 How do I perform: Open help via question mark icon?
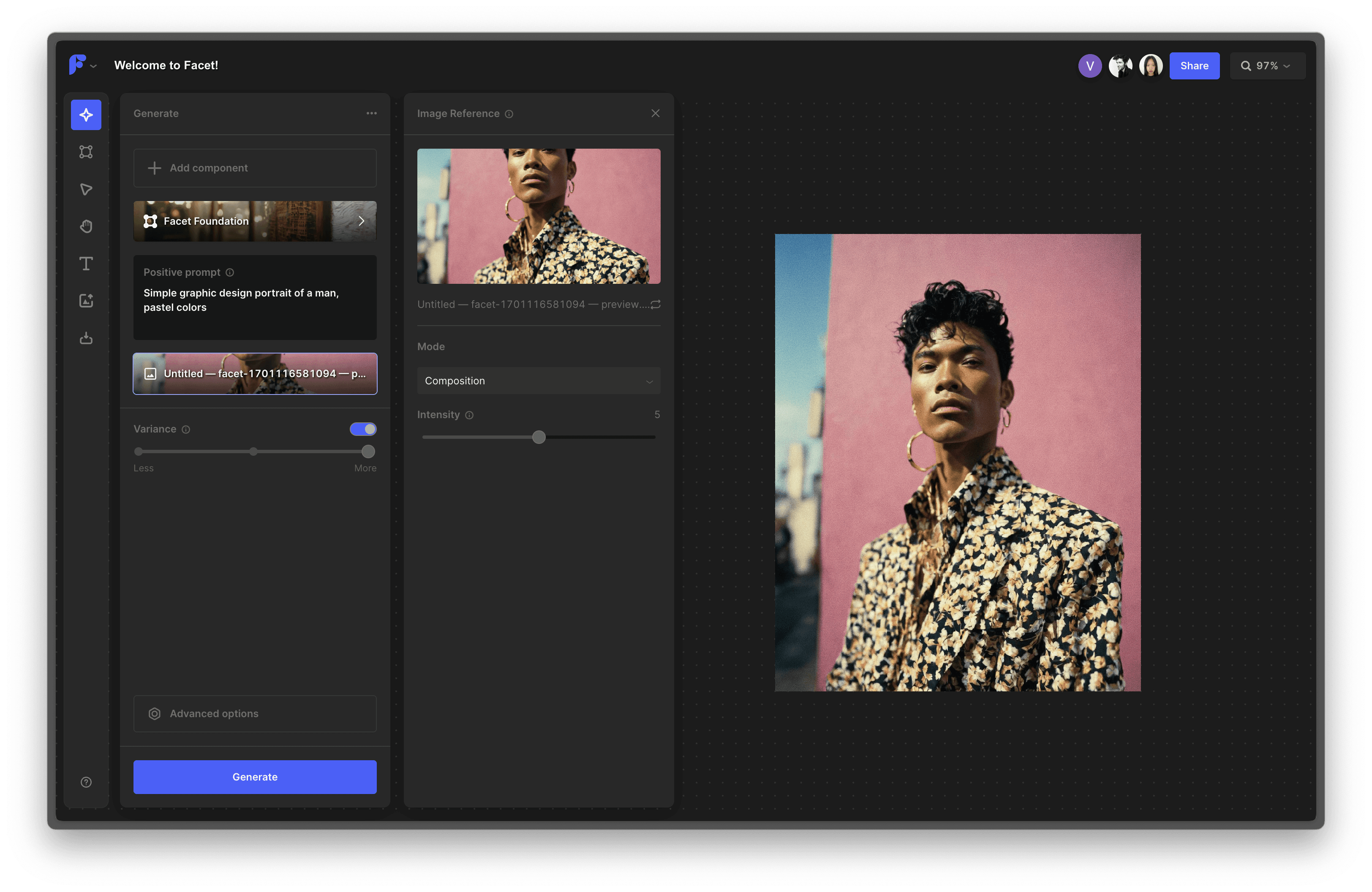tap(86, 782)
